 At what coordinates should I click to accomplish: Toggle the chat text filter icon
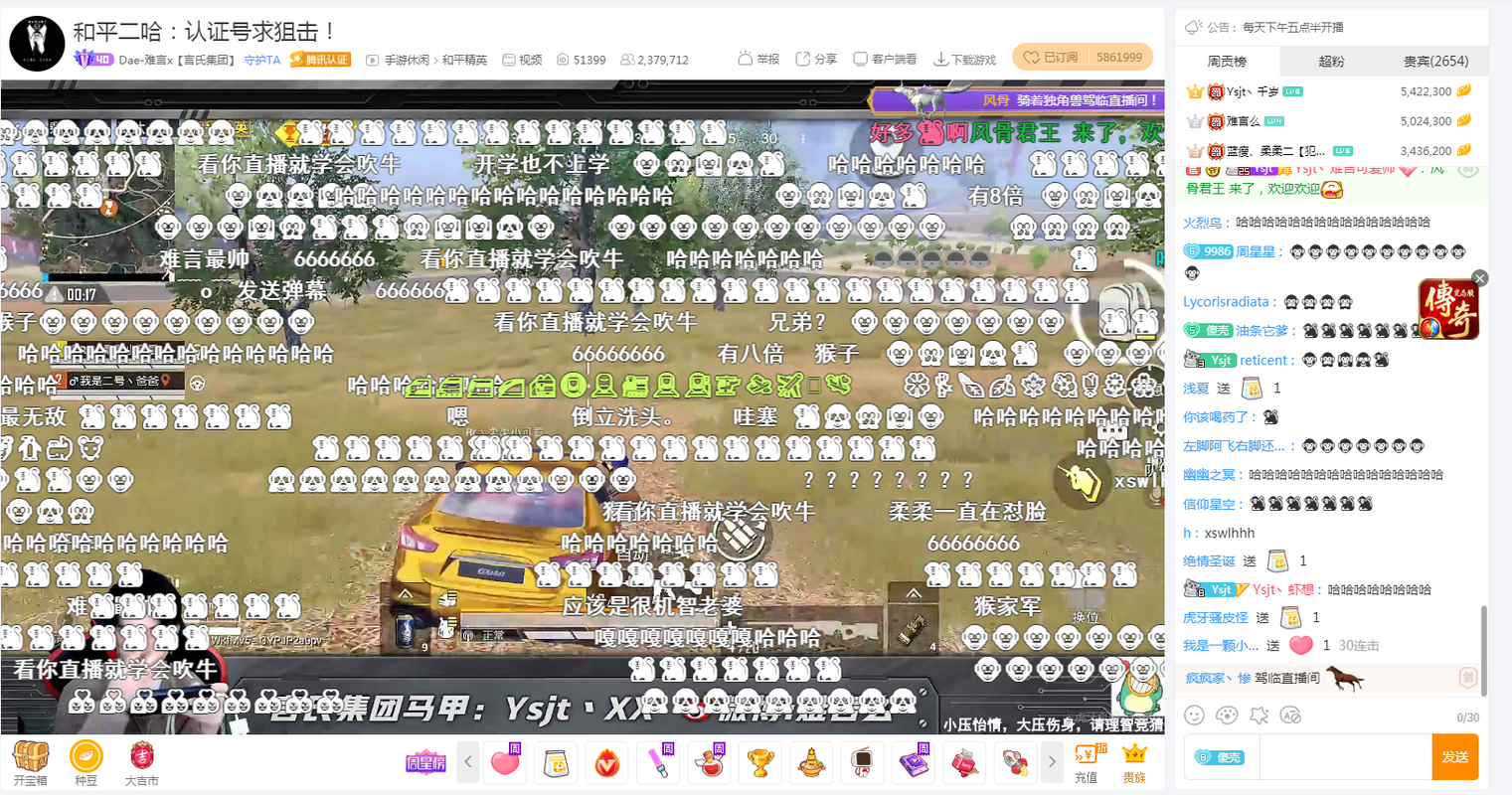[x=1290, y=715]
